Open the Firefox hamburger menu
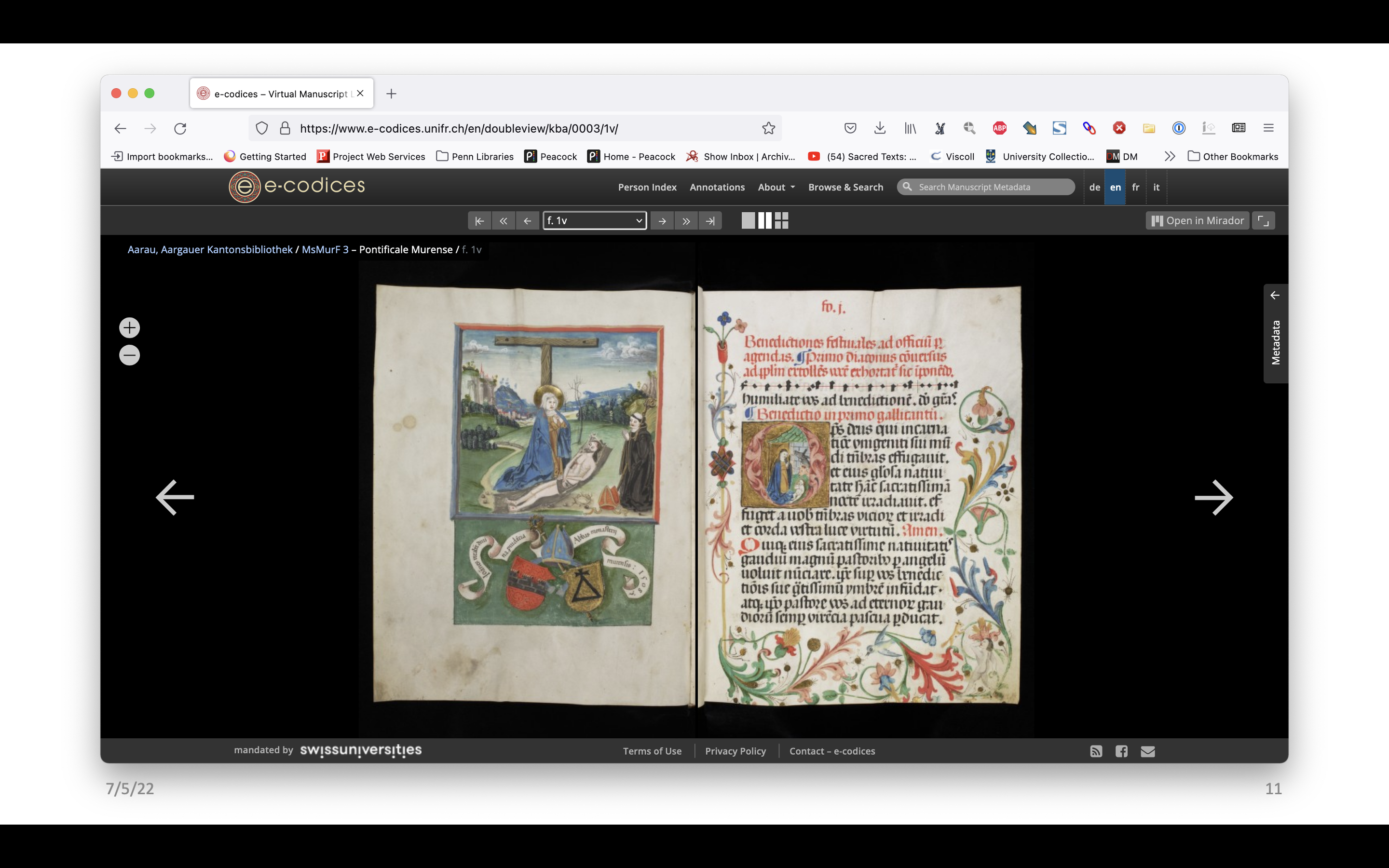 coord(1268,128)
